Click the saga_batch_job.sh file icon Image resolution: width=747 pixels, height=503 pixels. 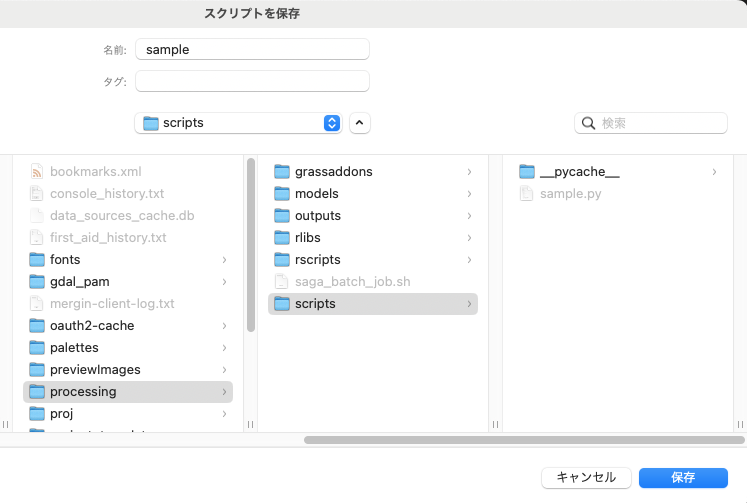click(x=282, y=282)
